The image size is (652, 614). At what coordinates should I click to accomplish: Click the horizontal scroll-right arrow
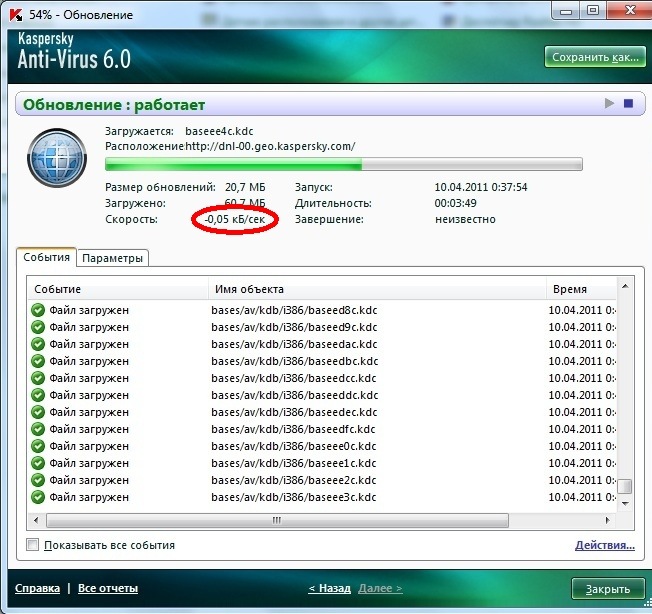pos(608,520)
